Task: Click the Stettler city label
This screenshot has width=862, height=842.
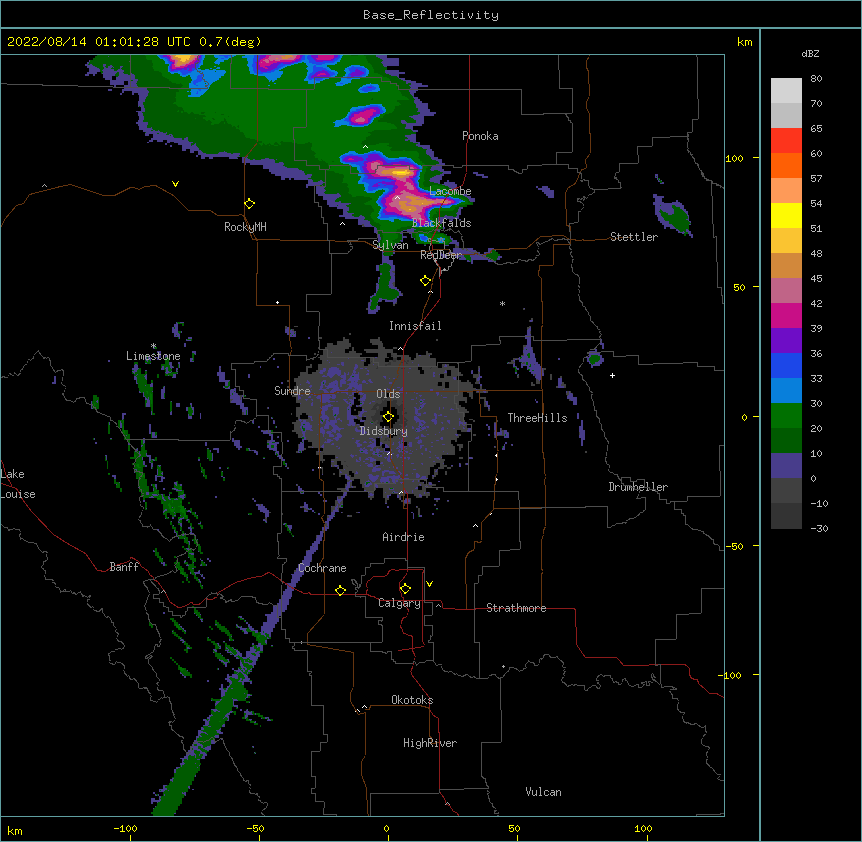Action: pos(634,237)
